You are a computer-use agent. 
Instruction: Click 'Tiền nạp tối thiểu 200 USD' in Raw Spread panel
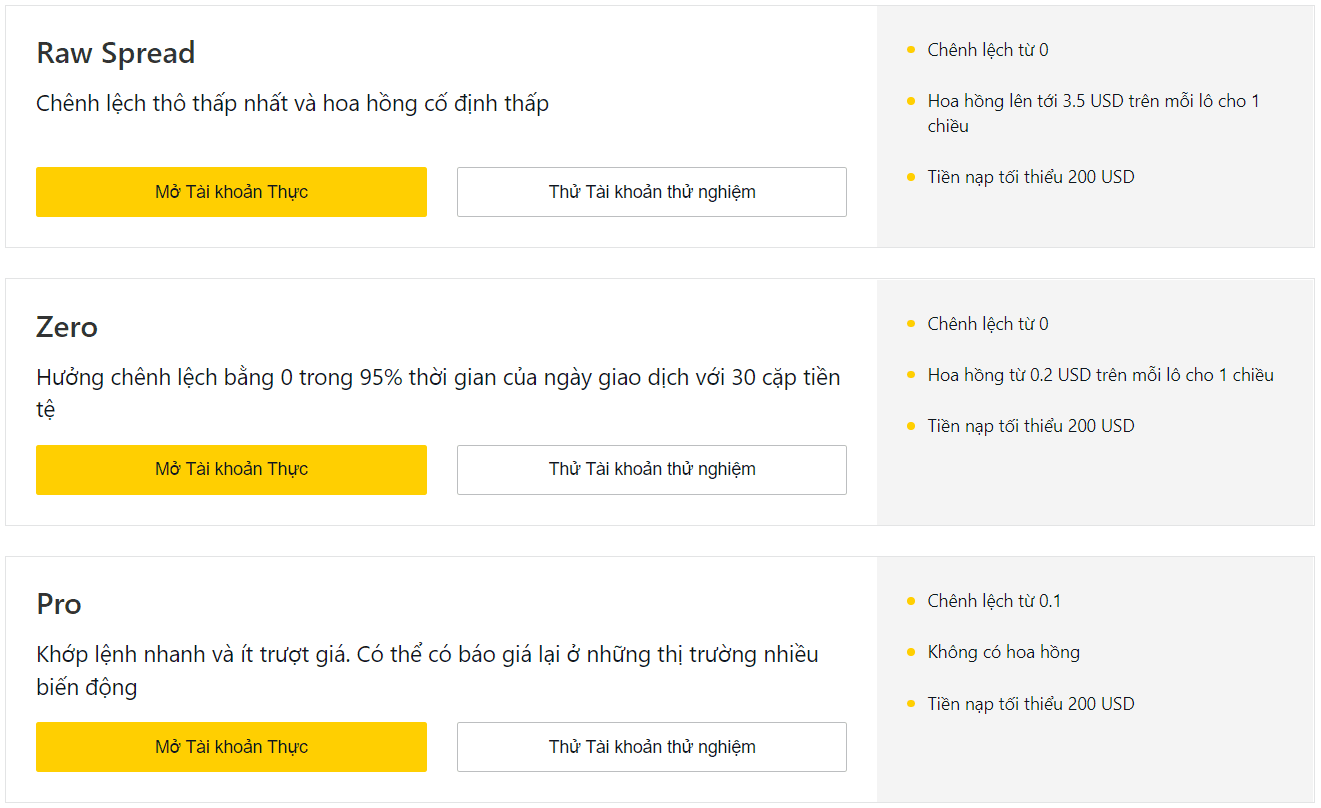(x=1031, y=177)
